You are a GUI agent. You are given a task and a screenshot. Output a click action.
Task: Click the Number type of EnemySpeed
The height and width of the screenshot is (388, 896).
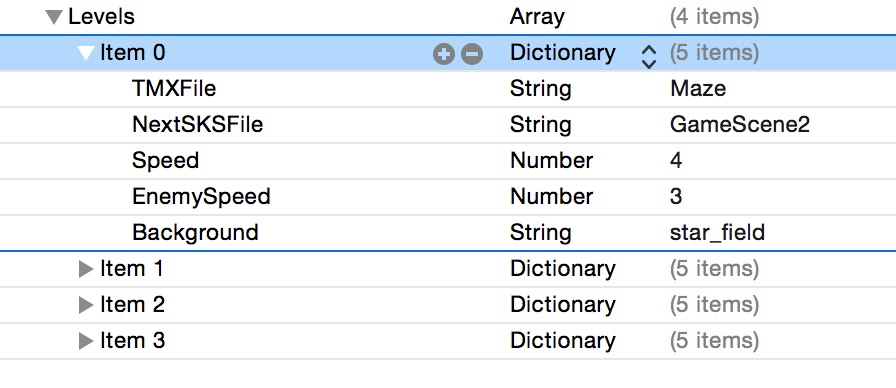click(x=551, y=197)
